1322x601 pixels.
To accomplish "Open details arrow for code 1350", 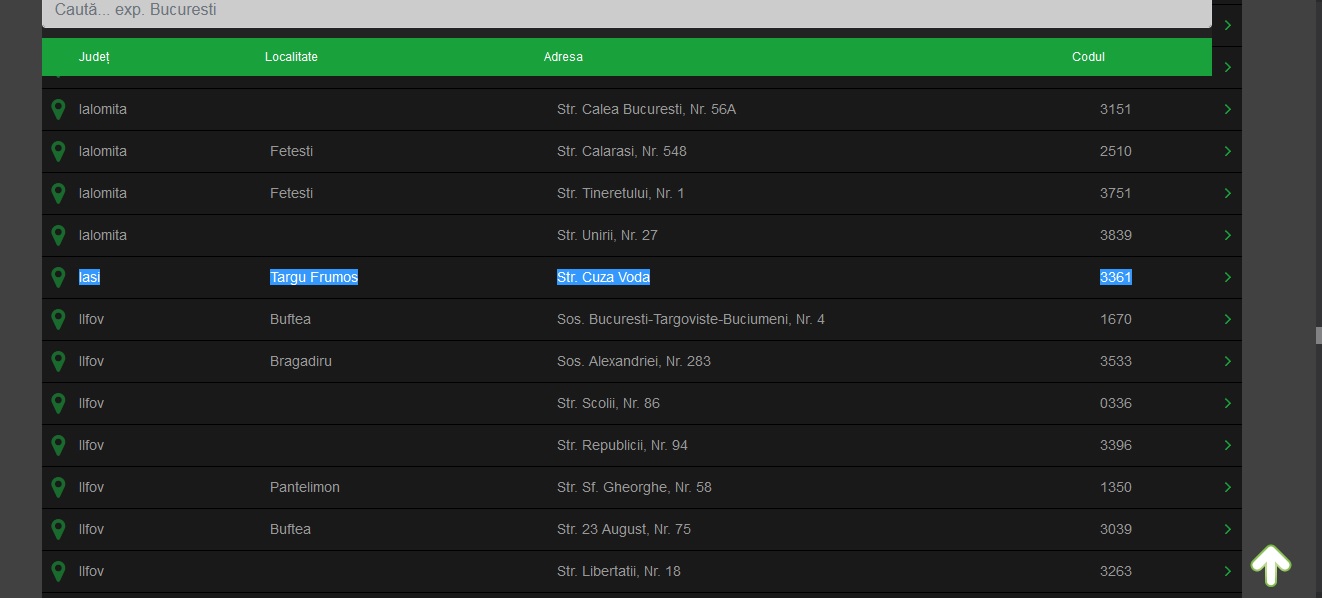I will pos(1228,487).
